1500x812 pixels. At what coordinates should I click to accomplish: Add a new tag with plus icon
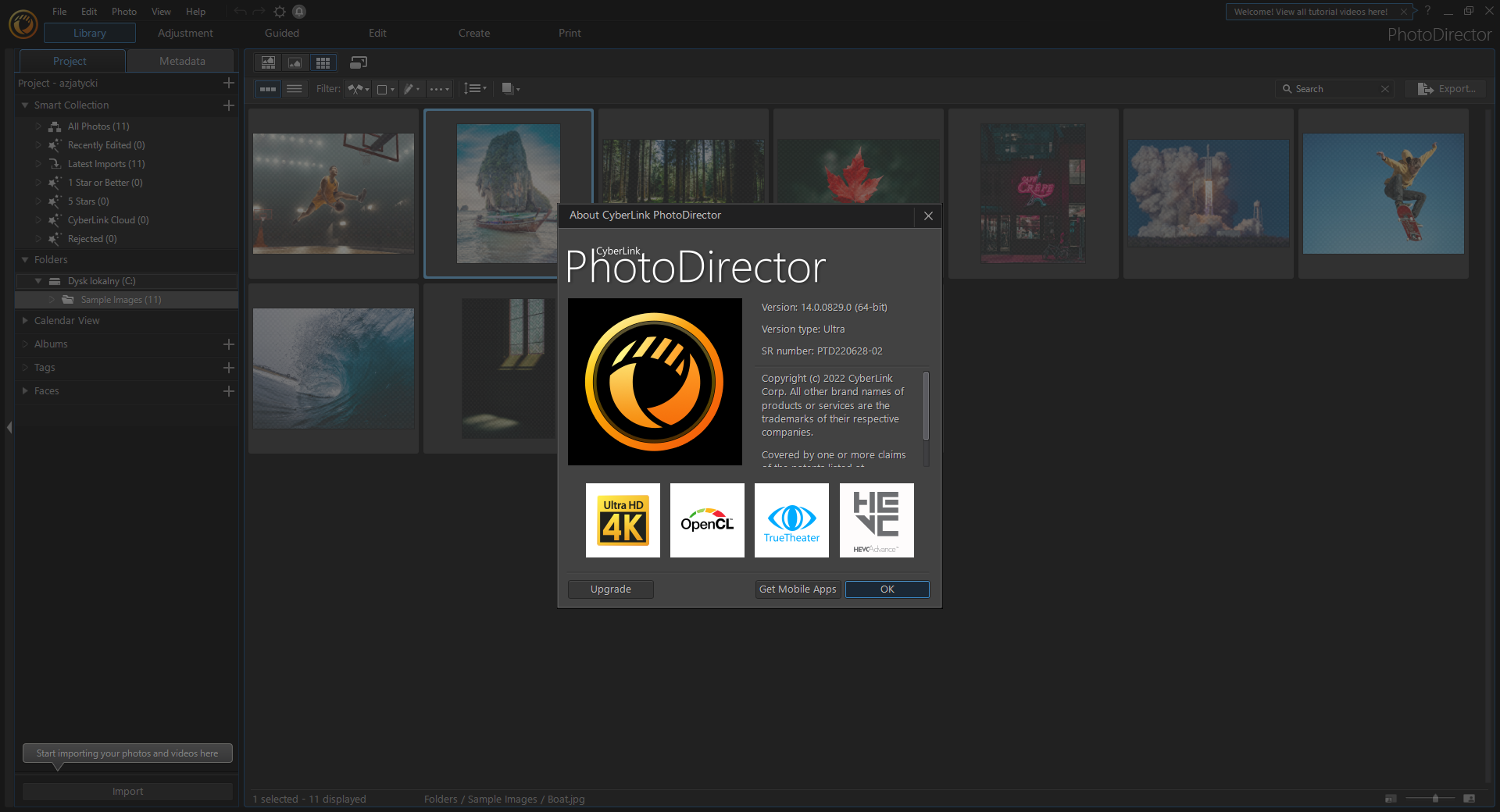[x=228, y=368]
